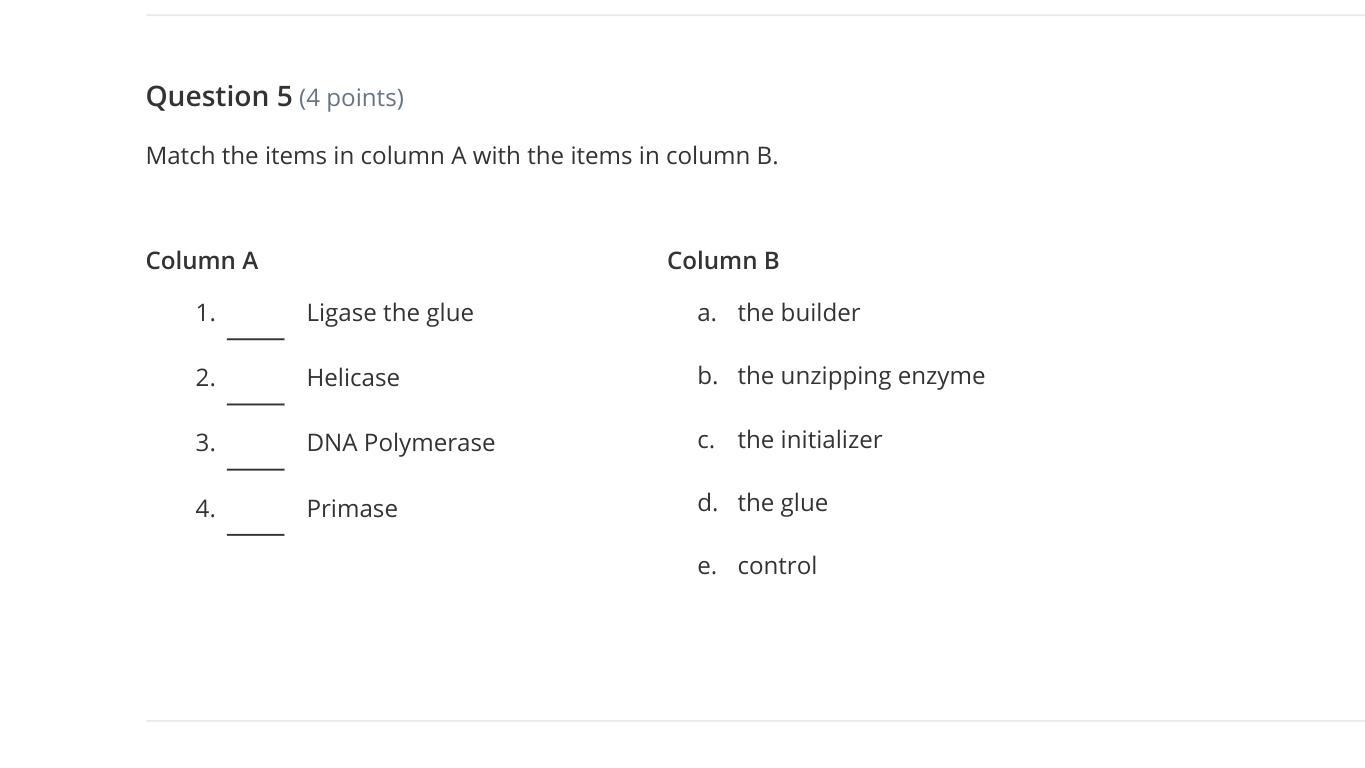
Task: Click the '(4 points)' label
Action: (351, 98)
